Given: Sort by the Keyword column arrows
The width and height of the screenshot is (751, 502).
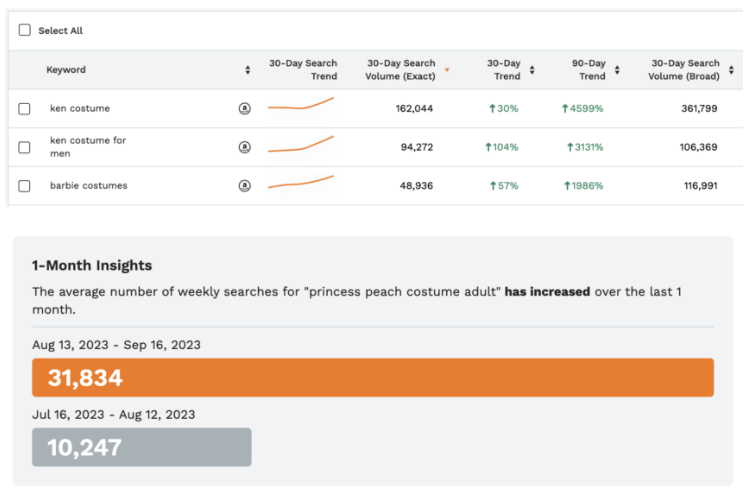Looking at the screenshot, I should click(248, 70).
